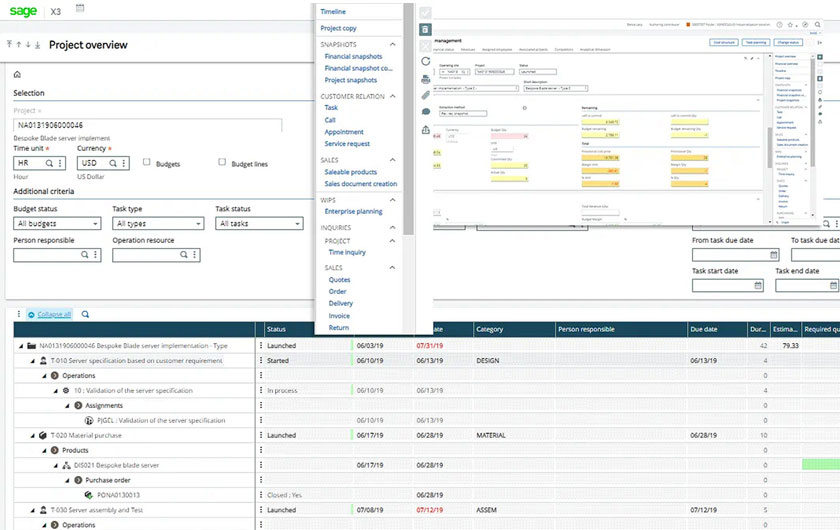Collapse the T-020 Material purchase tree node
840x530 pixels.
pos(30,436)
